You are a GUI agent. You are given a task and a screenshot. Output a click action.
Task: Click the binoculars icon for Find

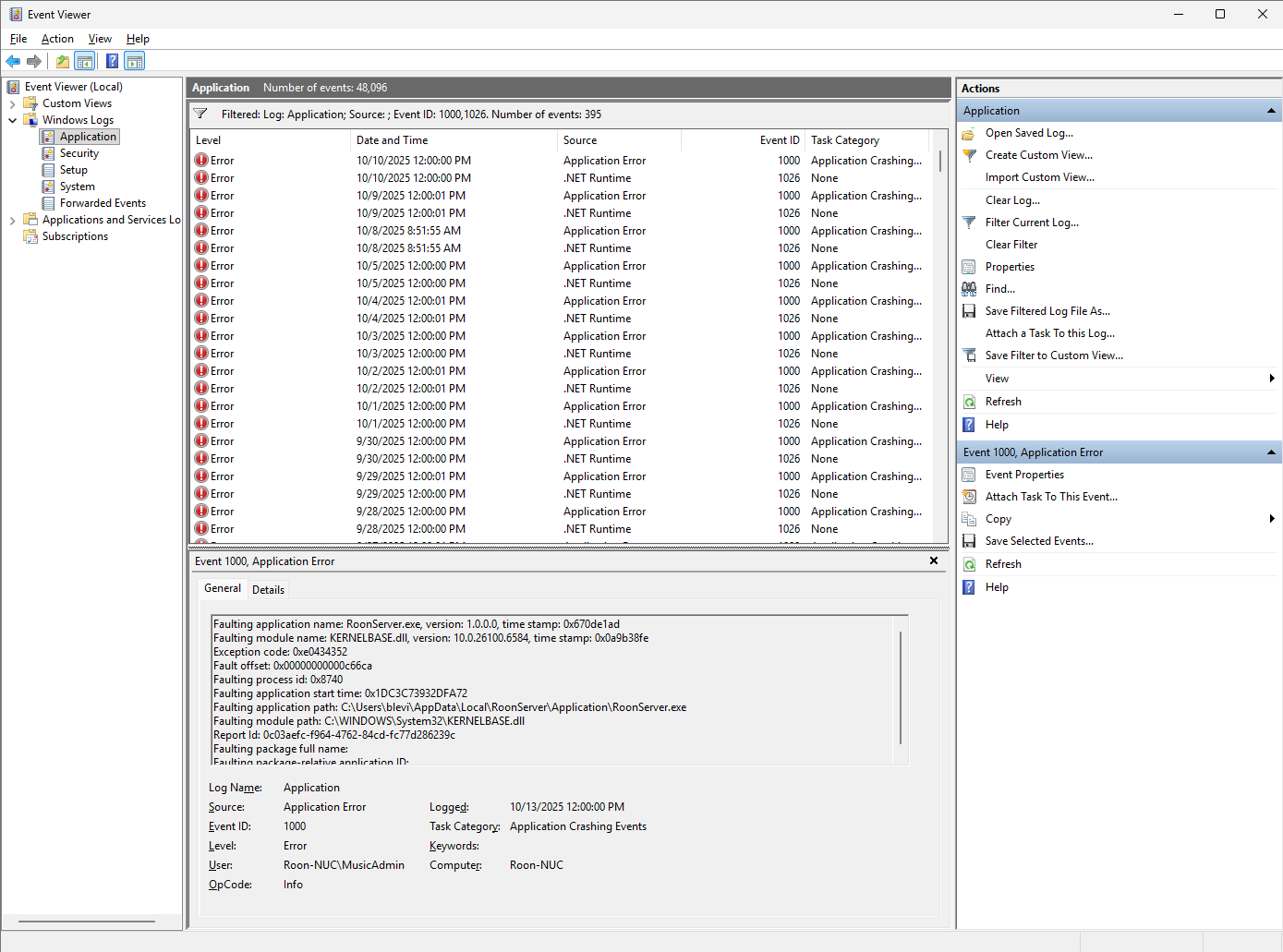tap(969, 289)
